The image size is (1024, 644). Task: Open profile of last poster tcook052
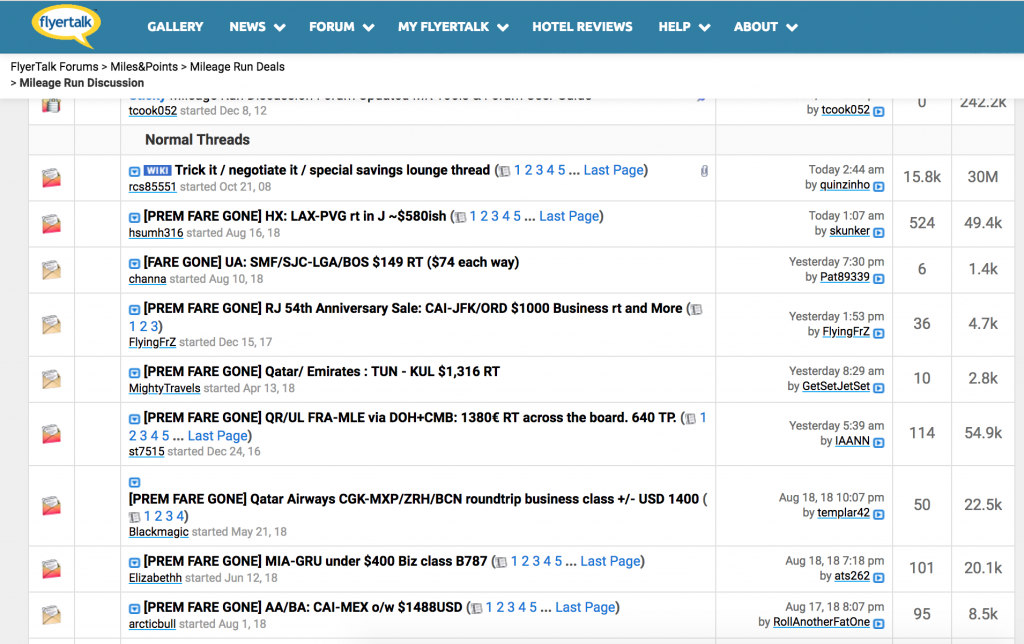tap(846, 110)
